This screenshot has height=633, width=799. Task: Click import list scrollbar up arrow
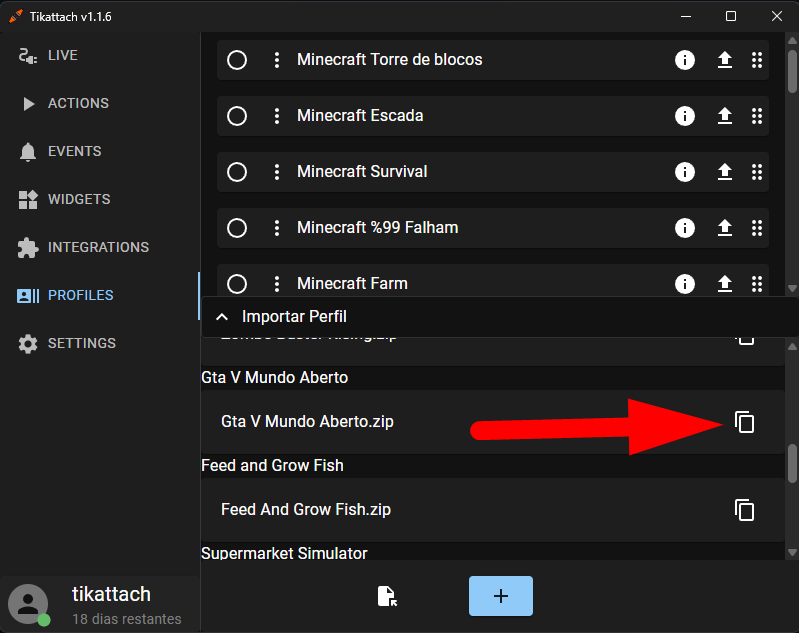pos(792,347)
